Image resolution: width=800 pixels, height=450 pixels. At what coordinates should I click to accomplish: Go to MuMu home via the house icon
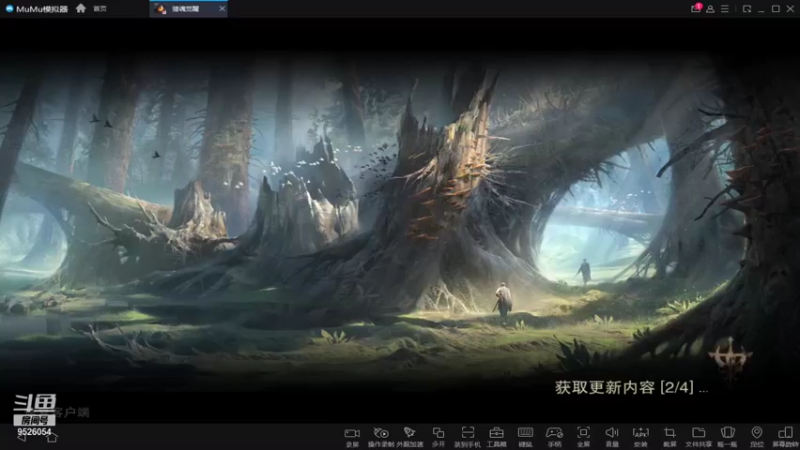coord(81,8)
